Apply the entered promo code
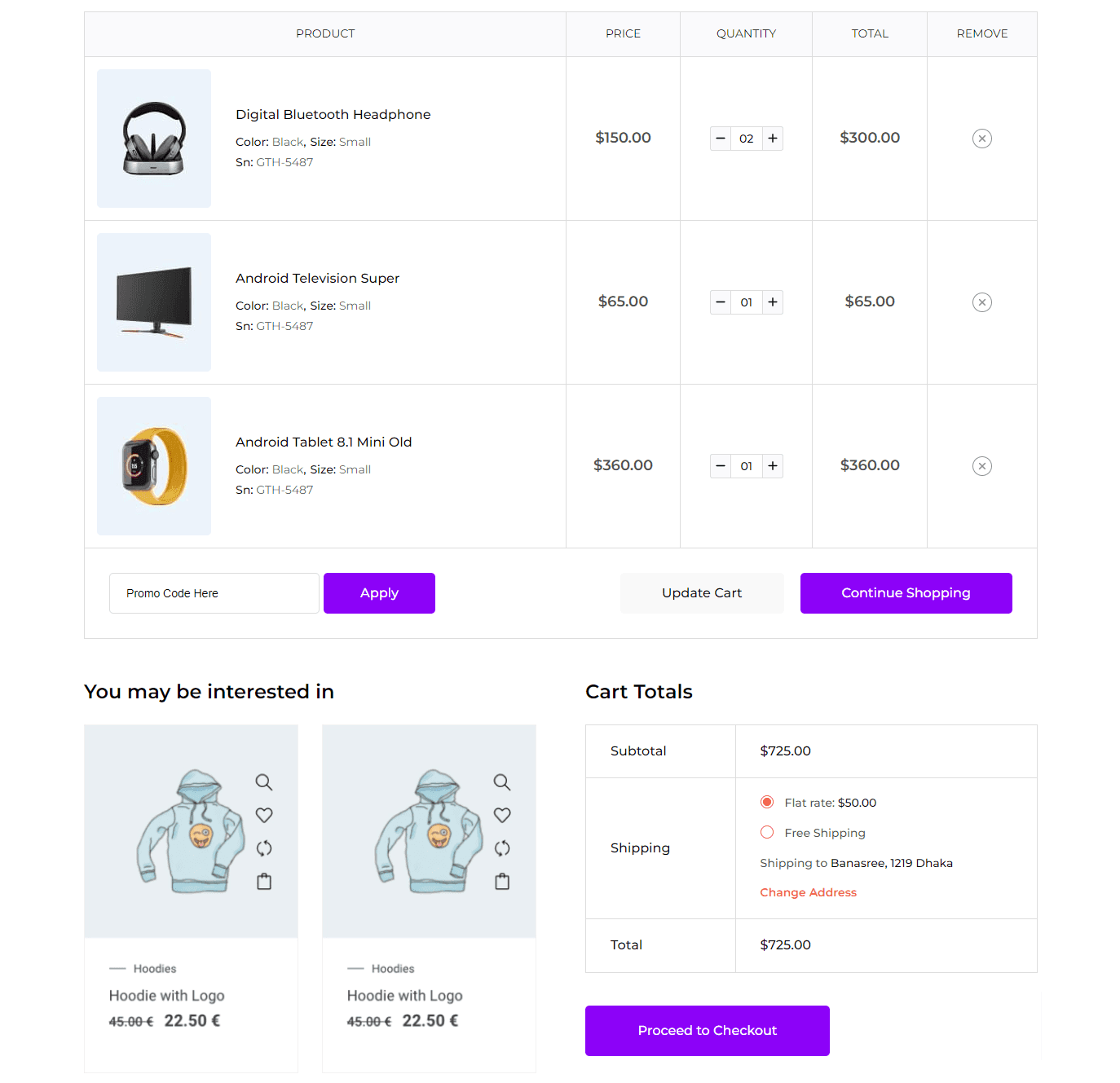Viewport: 1120px width, 1083px height. [x=378, y=592]
